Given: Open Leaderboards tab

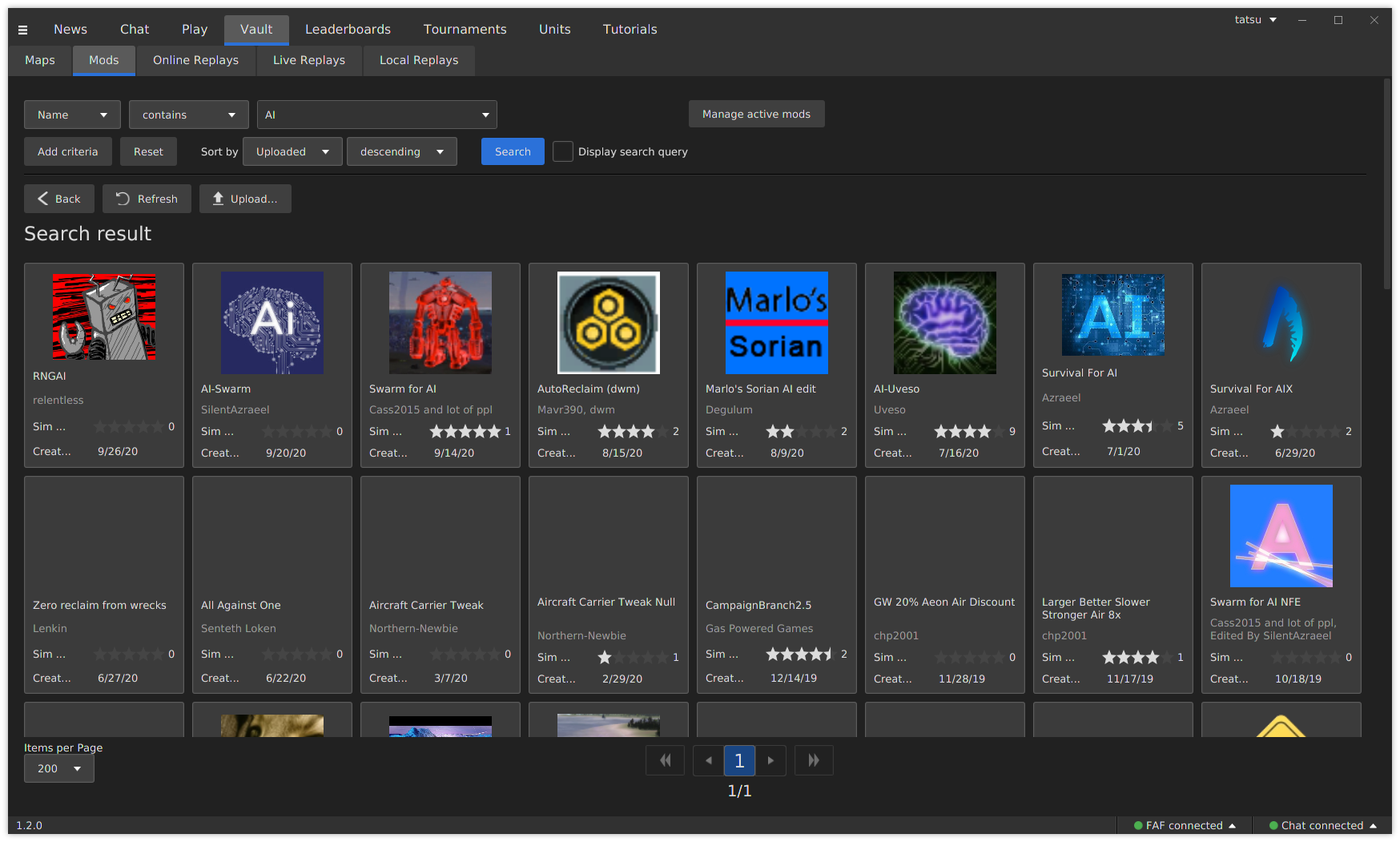Looking at the screenshot, I should [348, 30].
